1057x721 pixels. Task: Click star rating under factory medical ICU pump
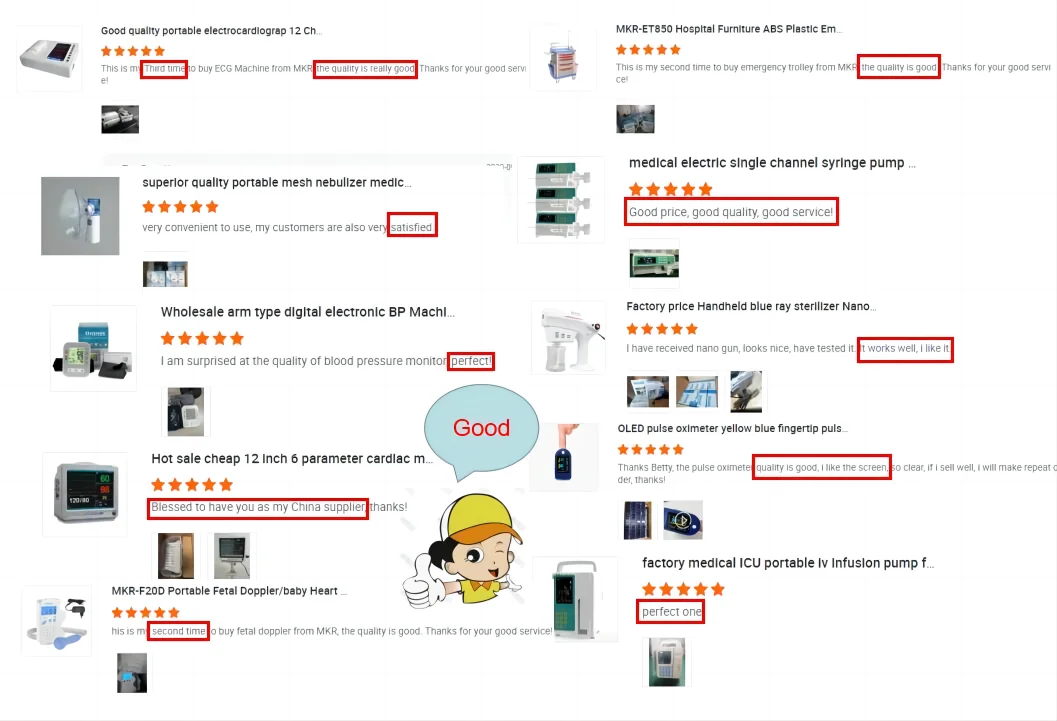tap(684, 590)
